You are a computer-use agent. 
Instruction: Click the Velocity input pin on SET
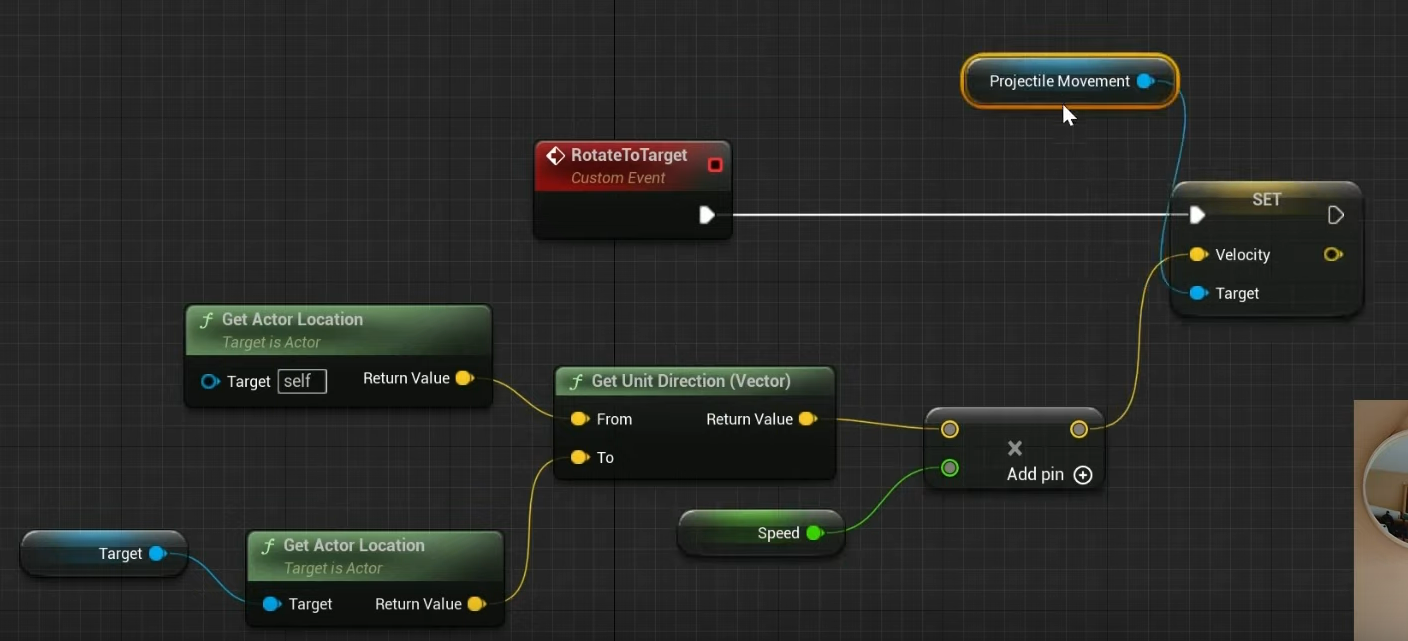1198,255
